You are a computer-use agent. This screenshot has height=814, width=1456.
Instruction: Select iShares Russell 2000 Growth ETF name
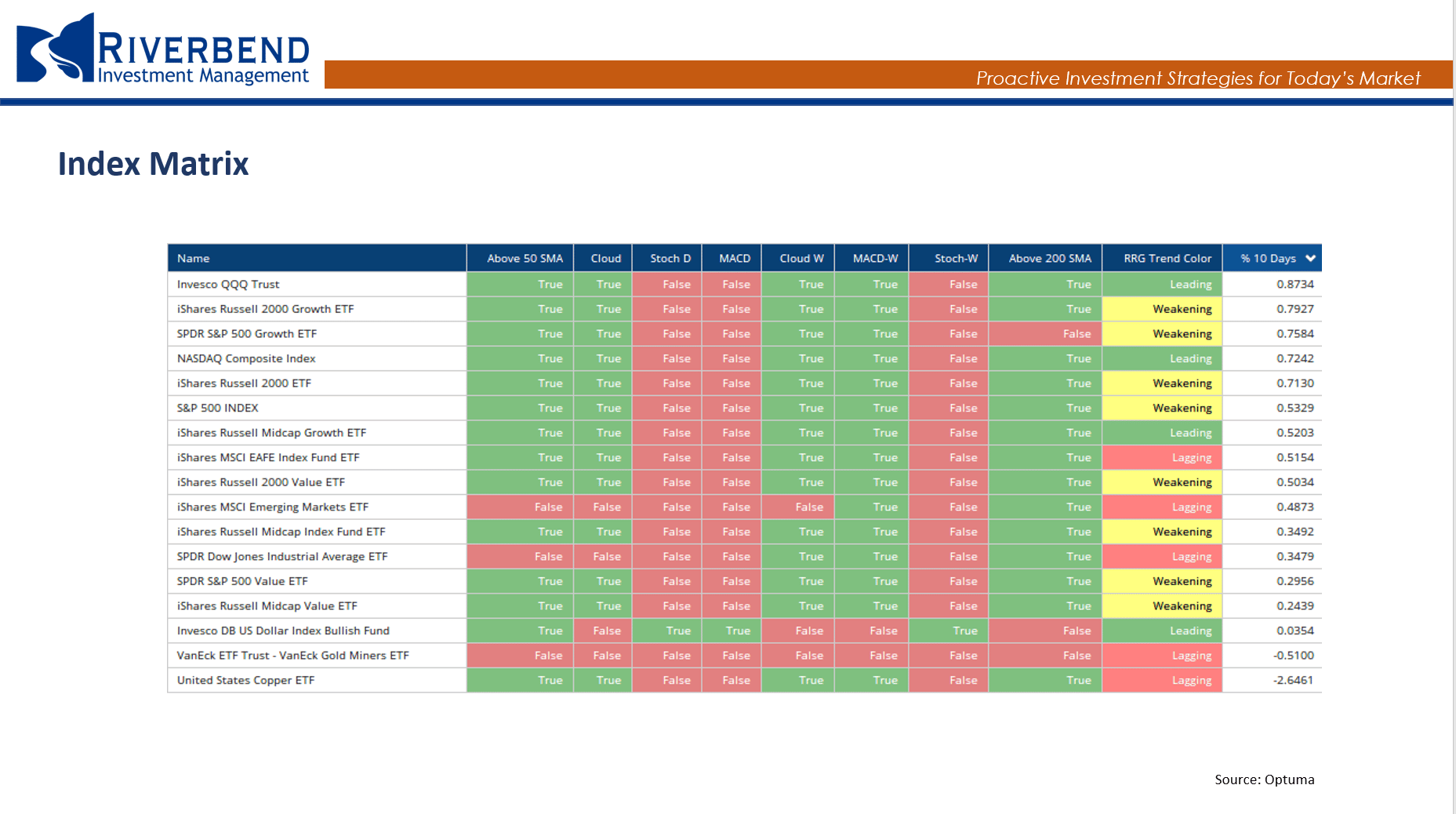[265, 309]
